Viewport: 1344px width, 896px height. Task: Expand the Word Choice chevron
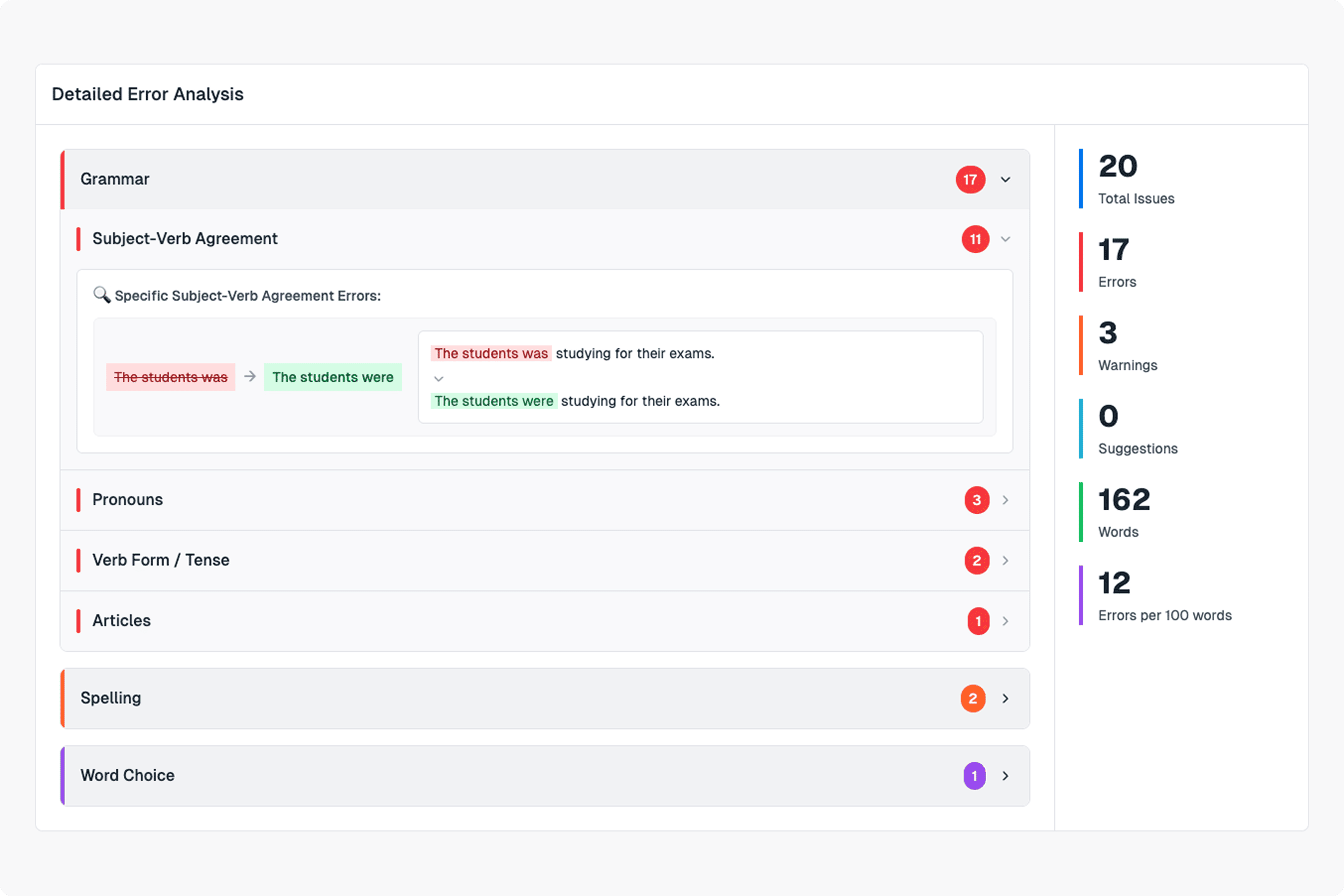[1005, 776]
